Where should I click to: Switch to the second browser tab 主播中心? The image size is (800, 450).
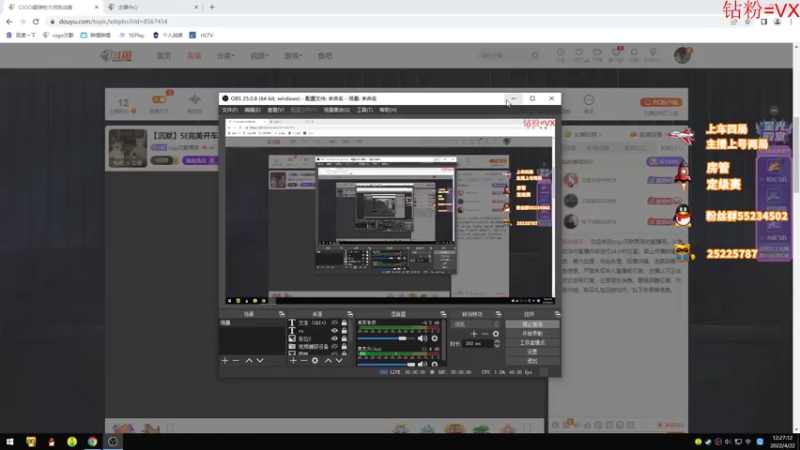point(151,7)
